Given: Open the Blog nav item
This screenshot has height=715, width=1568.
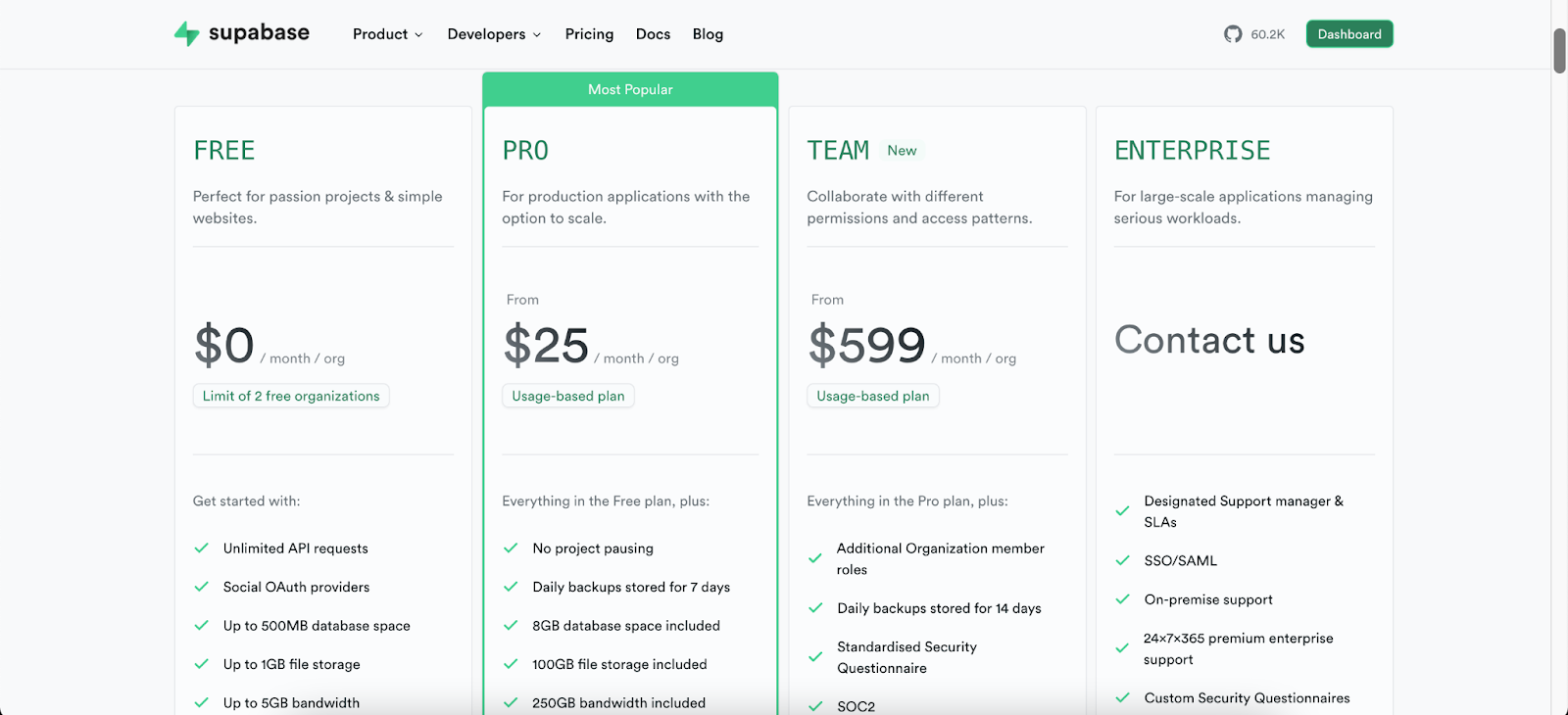Looking at the screenshot, I should point(708,34).
